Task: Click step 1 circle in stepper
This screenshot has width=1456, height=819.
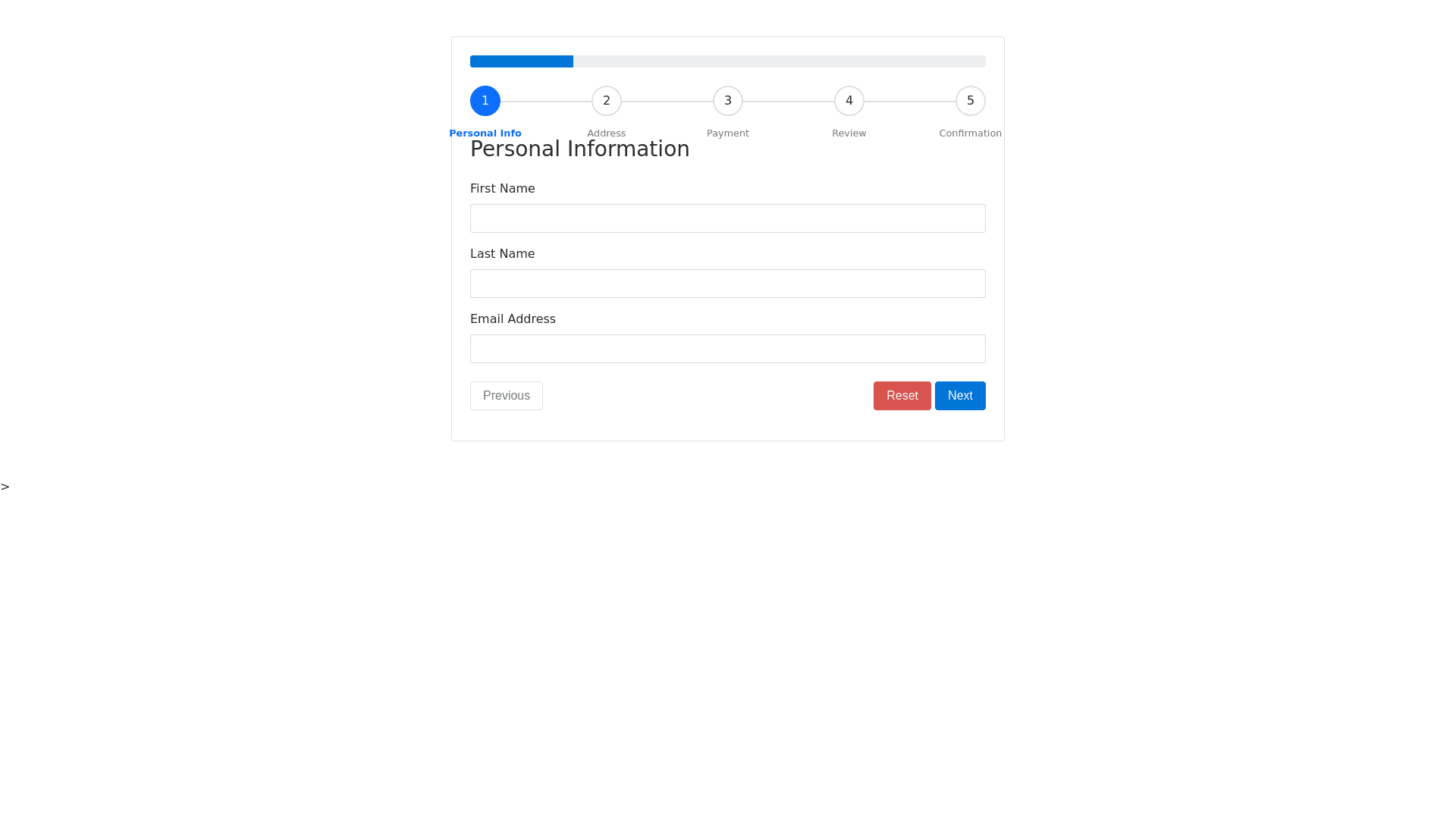Action: pyautogui.click(x=485, y=101)
